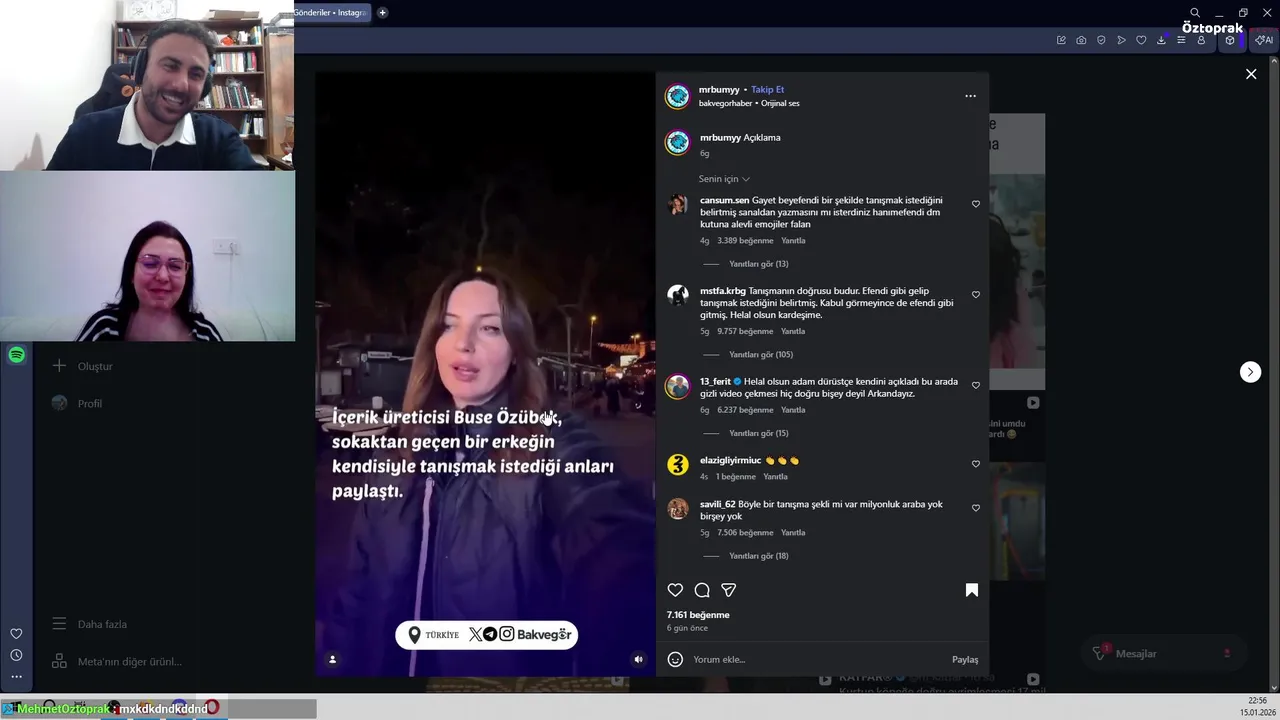Viewport: 1280px width, 720px height.
Task: Show tagged people icon on video
Action: click(x=332, y=659)
